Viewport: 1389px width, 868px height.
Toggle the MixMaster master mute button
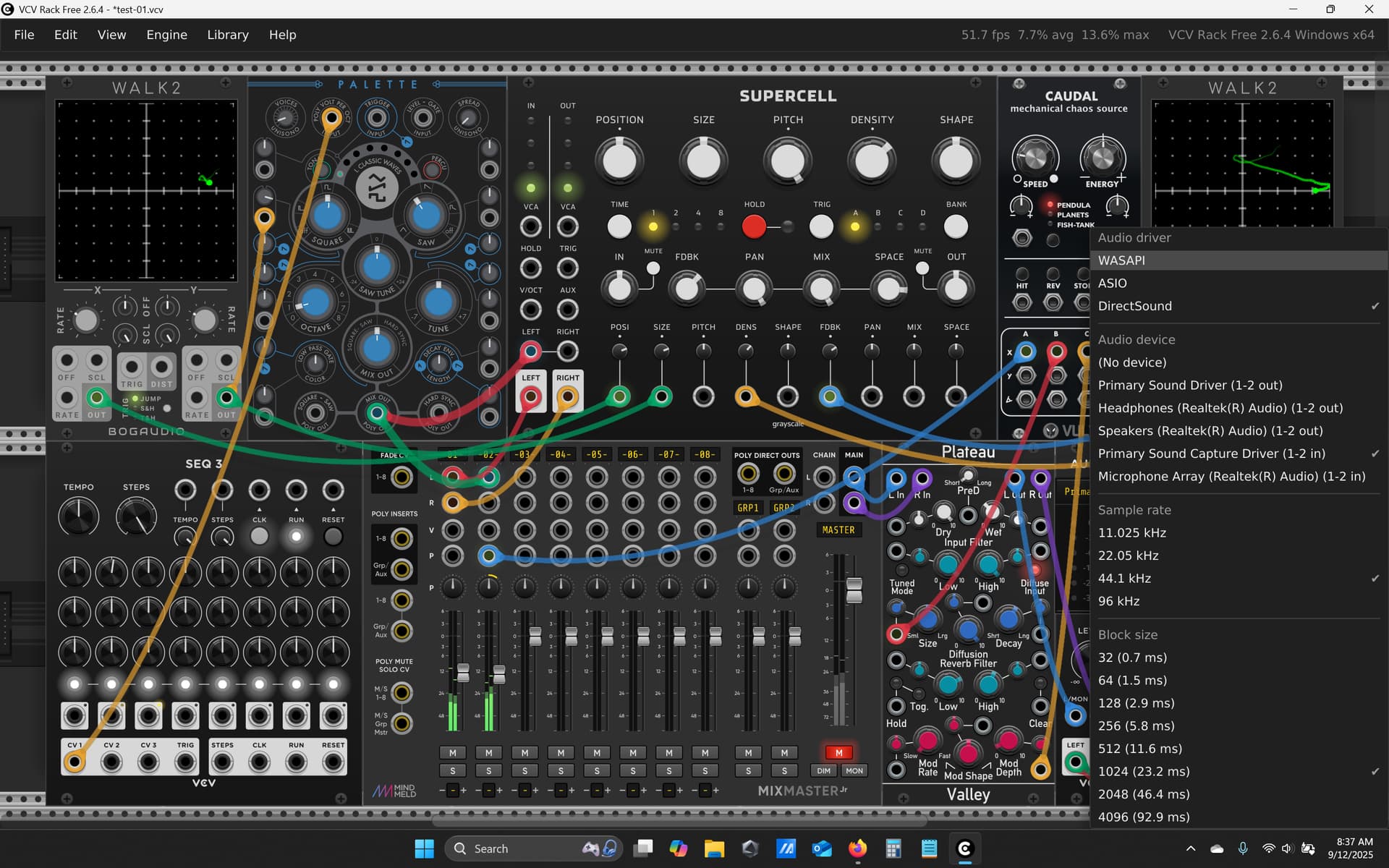tap(838, 752)
